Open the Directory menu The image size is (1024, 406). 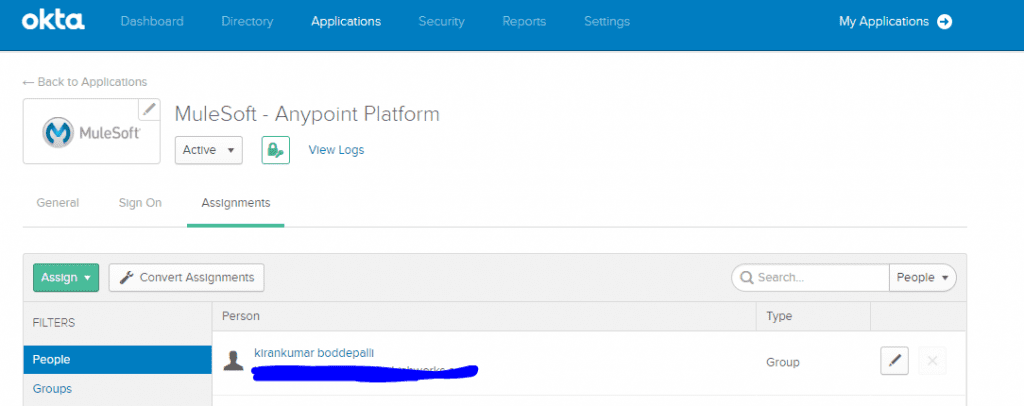pyautogui.click(x=247, y=22)
